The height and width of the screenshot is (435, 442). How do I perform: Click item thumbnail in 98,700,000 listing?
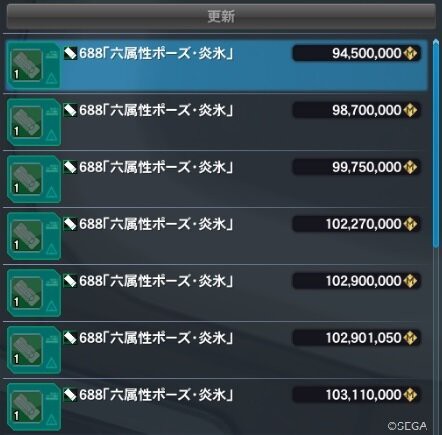(27, 122)
